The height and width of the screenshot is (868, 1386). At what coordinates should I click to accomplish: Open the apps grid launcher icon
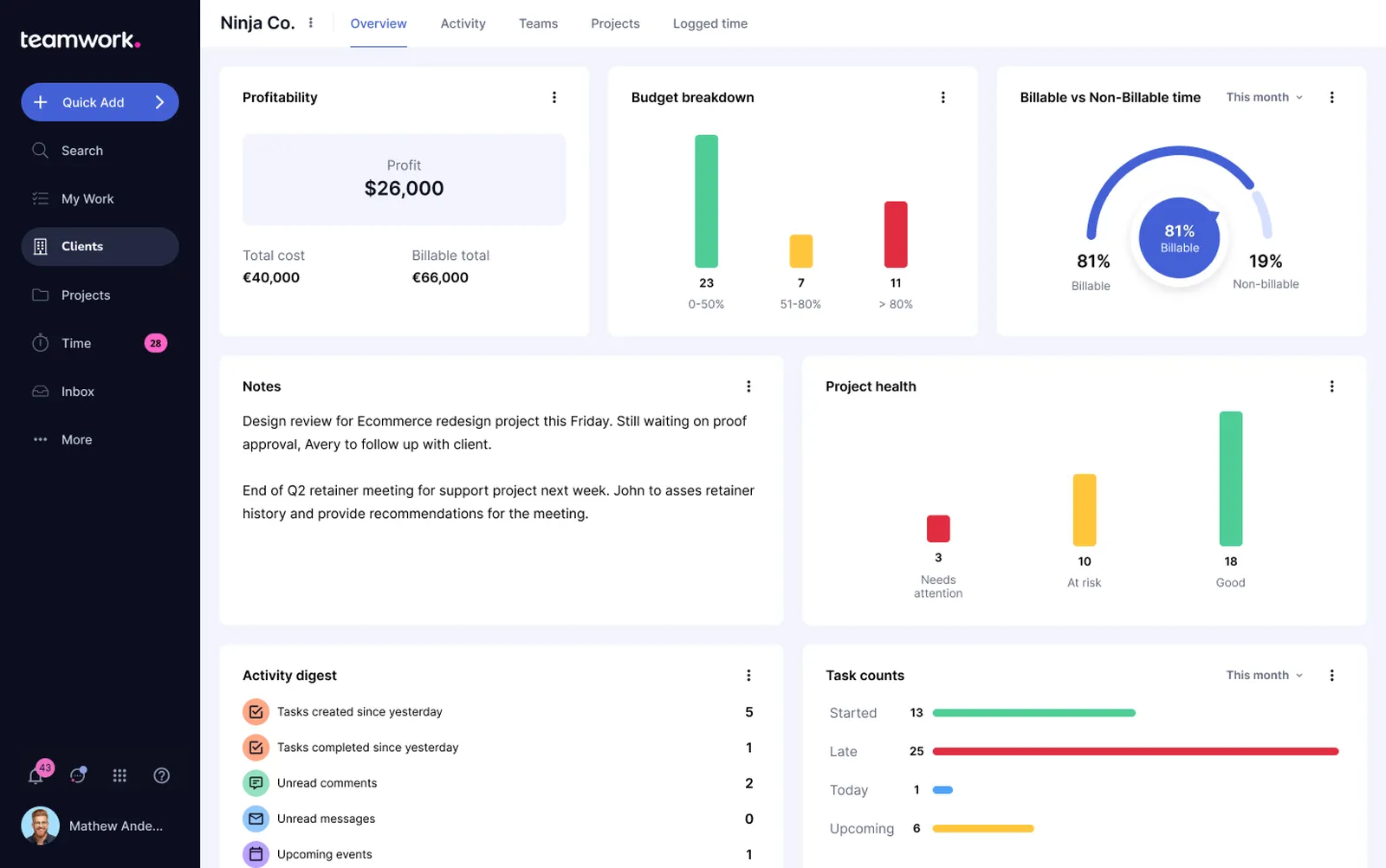tap(120, 775)
